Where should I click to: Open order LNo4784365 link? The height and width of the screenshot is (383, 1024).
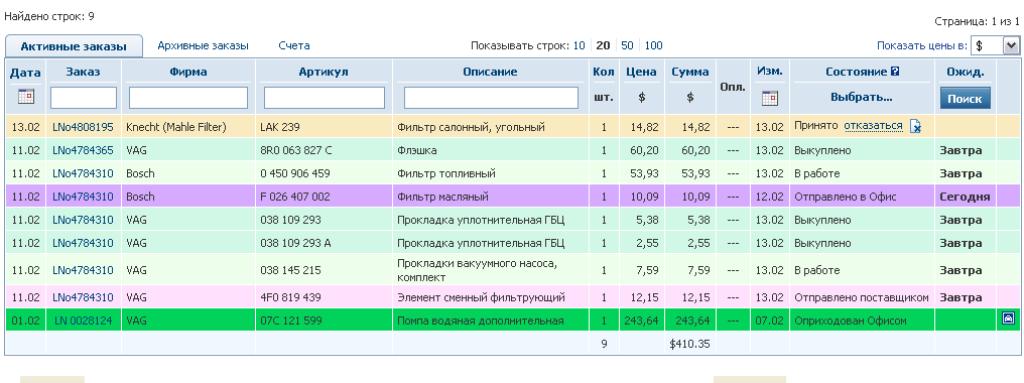(83, 151)
